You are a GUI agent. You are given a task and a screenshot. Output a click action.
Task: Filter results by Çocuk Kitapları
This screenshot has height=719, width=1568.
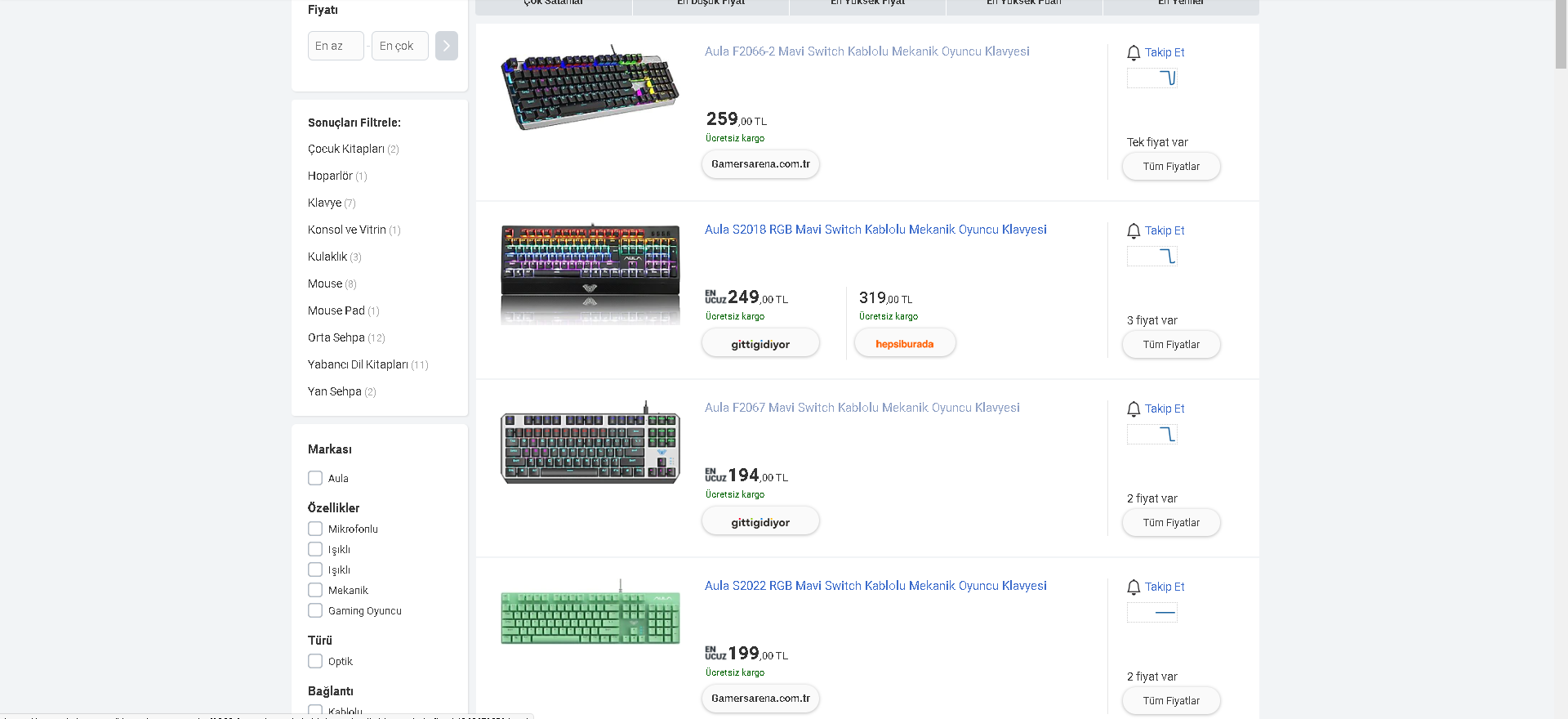(x=353, y=149)
